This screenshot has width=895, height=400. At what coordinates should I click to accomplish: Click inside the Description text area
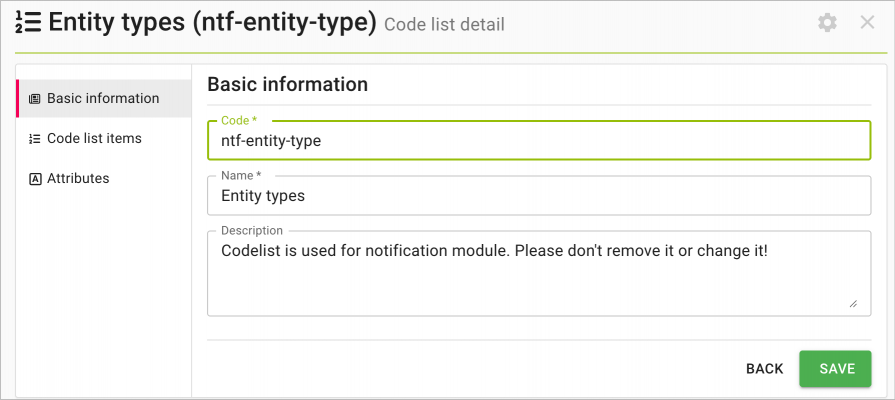(539, 273)
